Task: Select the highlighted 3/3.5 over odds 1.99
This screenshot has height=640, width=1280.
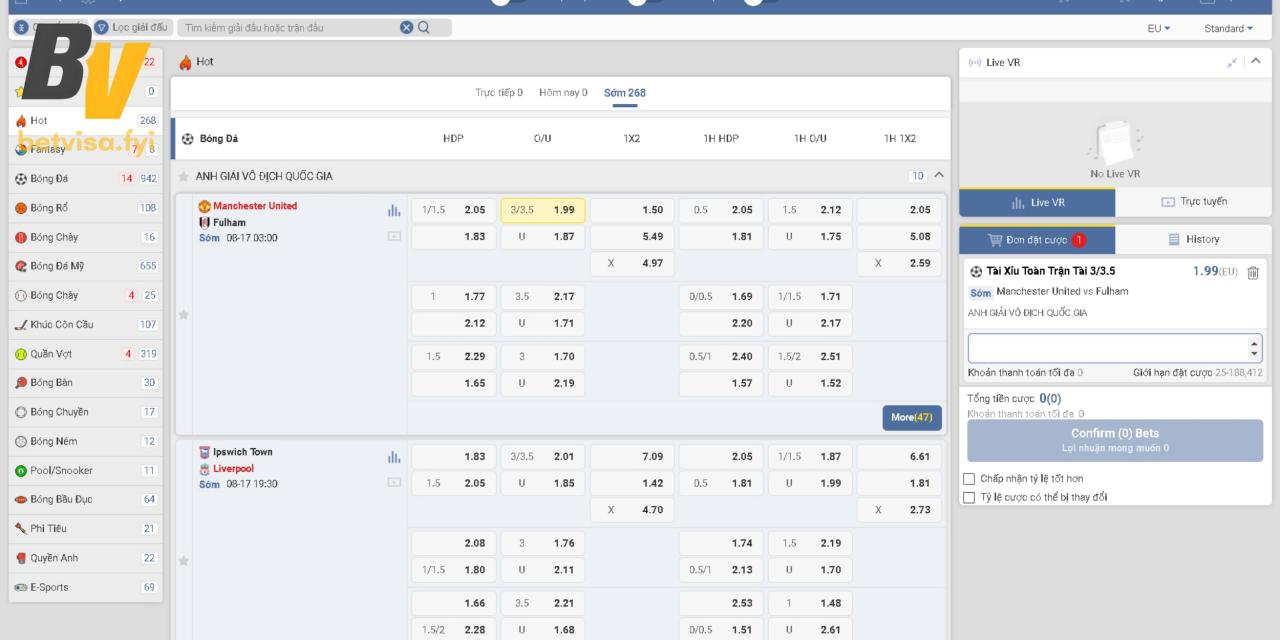Action: pyautogui.click(x=543, y=210)
